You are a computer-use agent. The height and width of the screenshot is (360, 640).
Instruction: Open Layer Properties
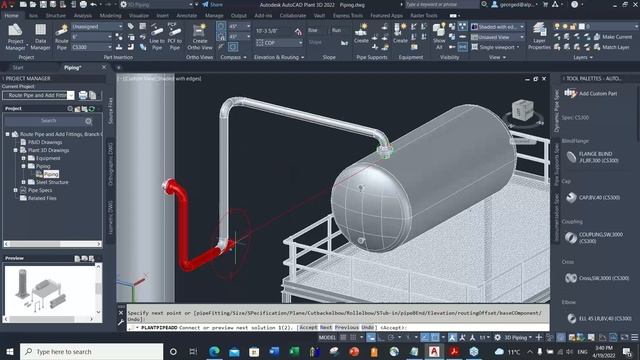[x=539, y=37]
